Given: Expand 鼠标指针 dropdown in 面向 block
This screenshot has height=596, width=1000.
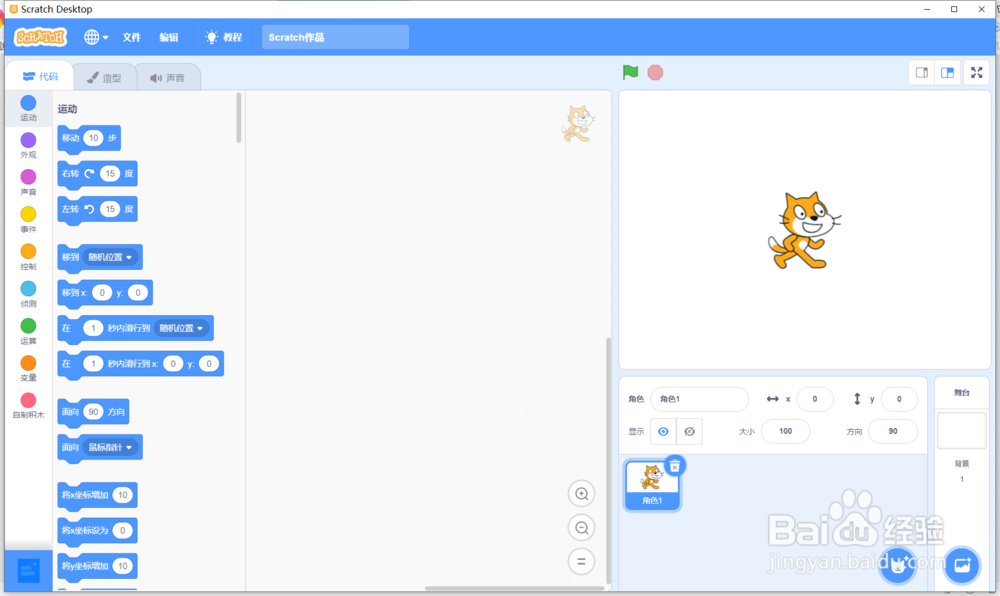Looking at the screenshot, I should click(110, 447).
